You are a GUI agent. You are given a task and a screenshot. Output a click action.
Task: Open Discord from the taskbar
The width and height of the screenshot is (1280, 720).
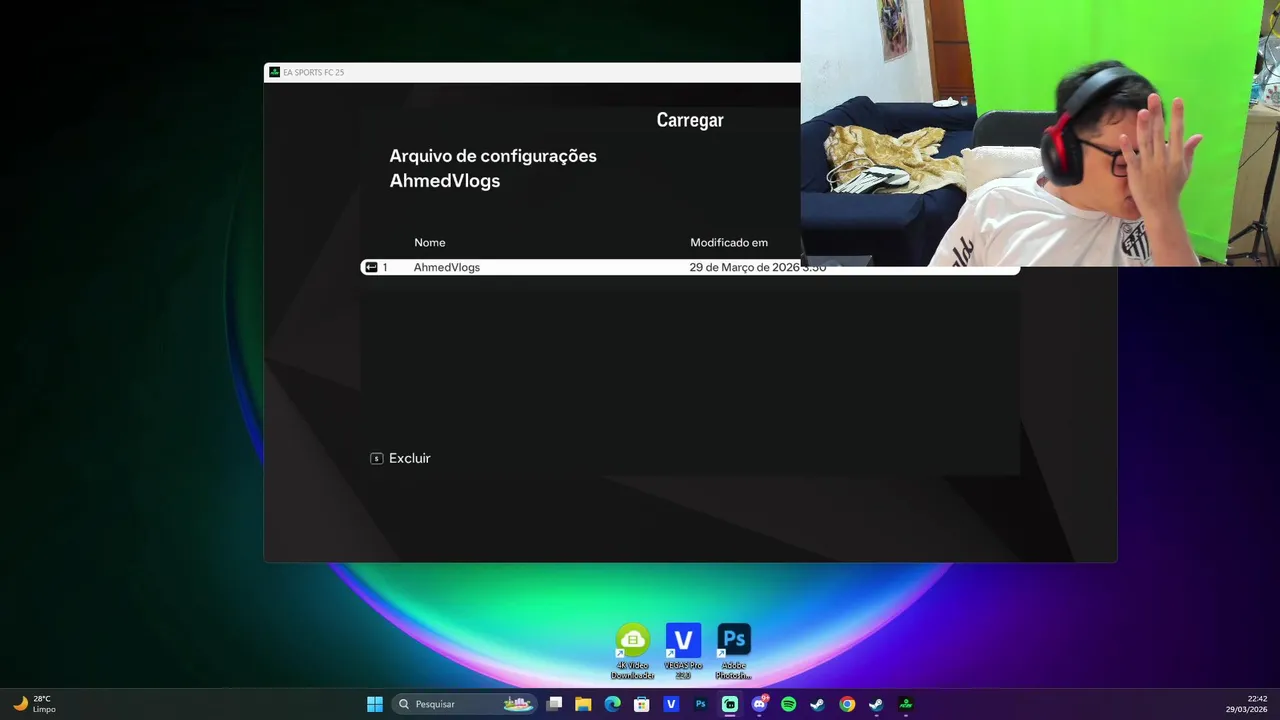pyautogui.click(x=759, y=704)
